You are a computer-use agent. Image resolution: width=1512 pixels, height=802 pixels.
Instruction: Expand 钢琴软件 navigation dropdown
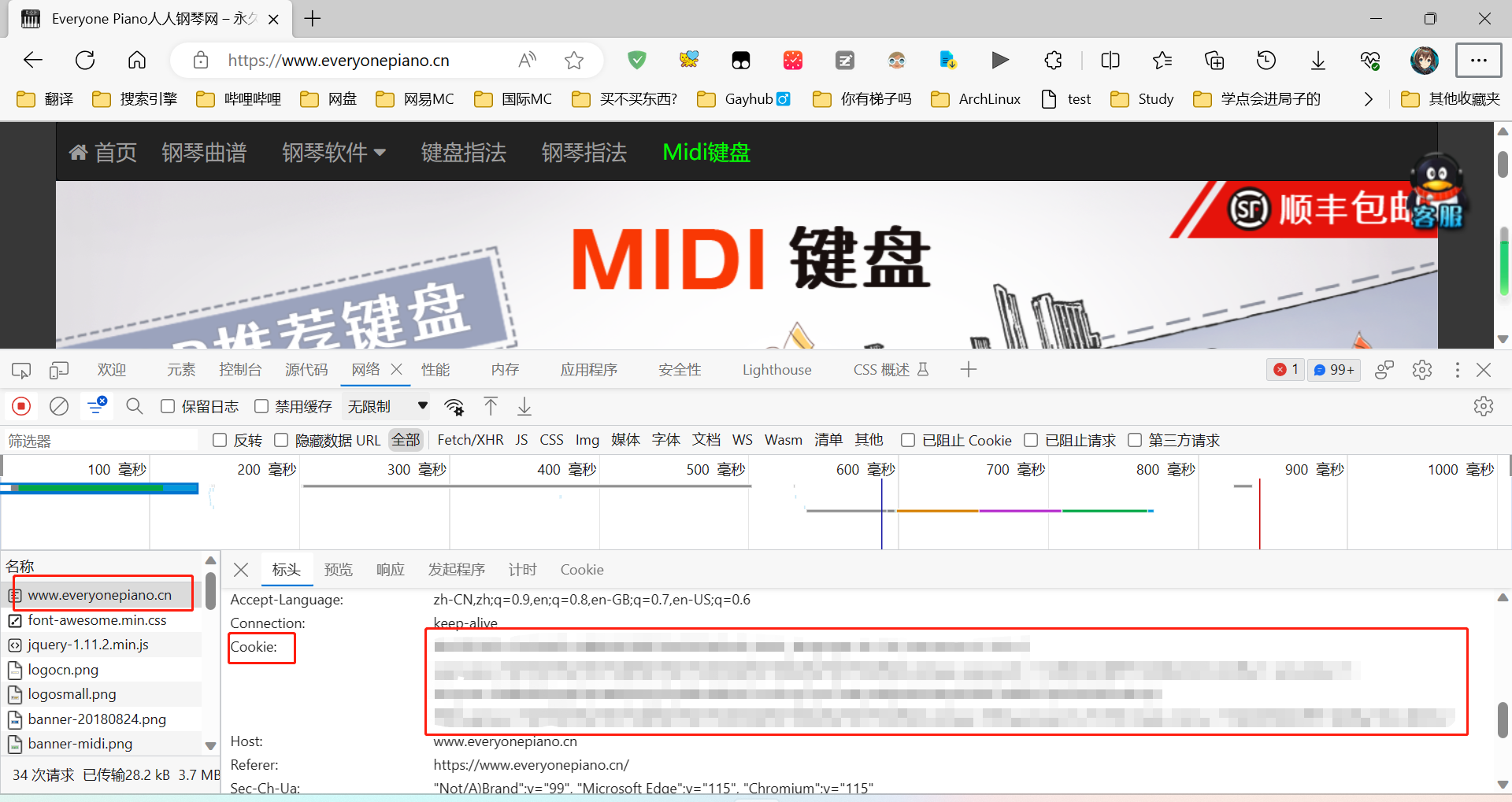click(x=334, y=152)
